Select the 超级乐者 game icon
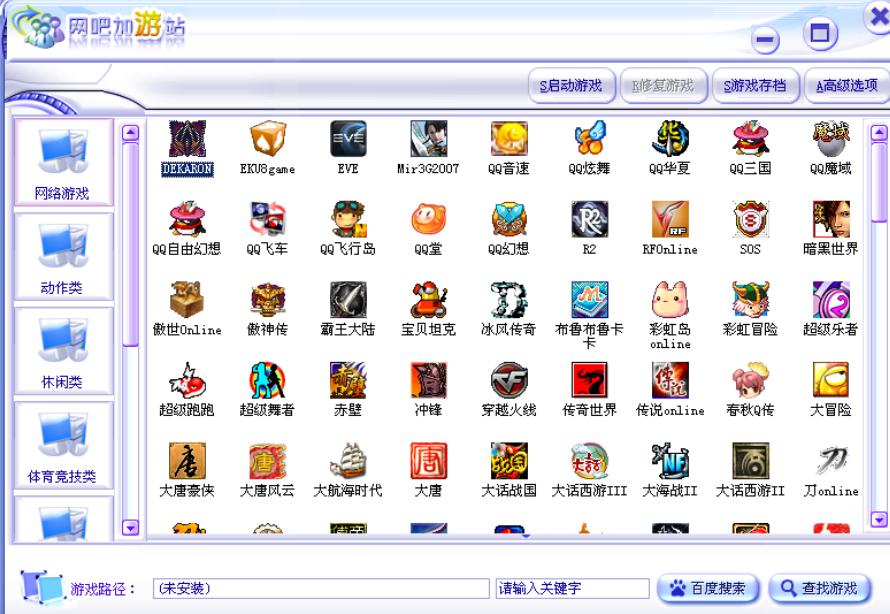The width and height of the screenshot is (890, 614). 831,300
